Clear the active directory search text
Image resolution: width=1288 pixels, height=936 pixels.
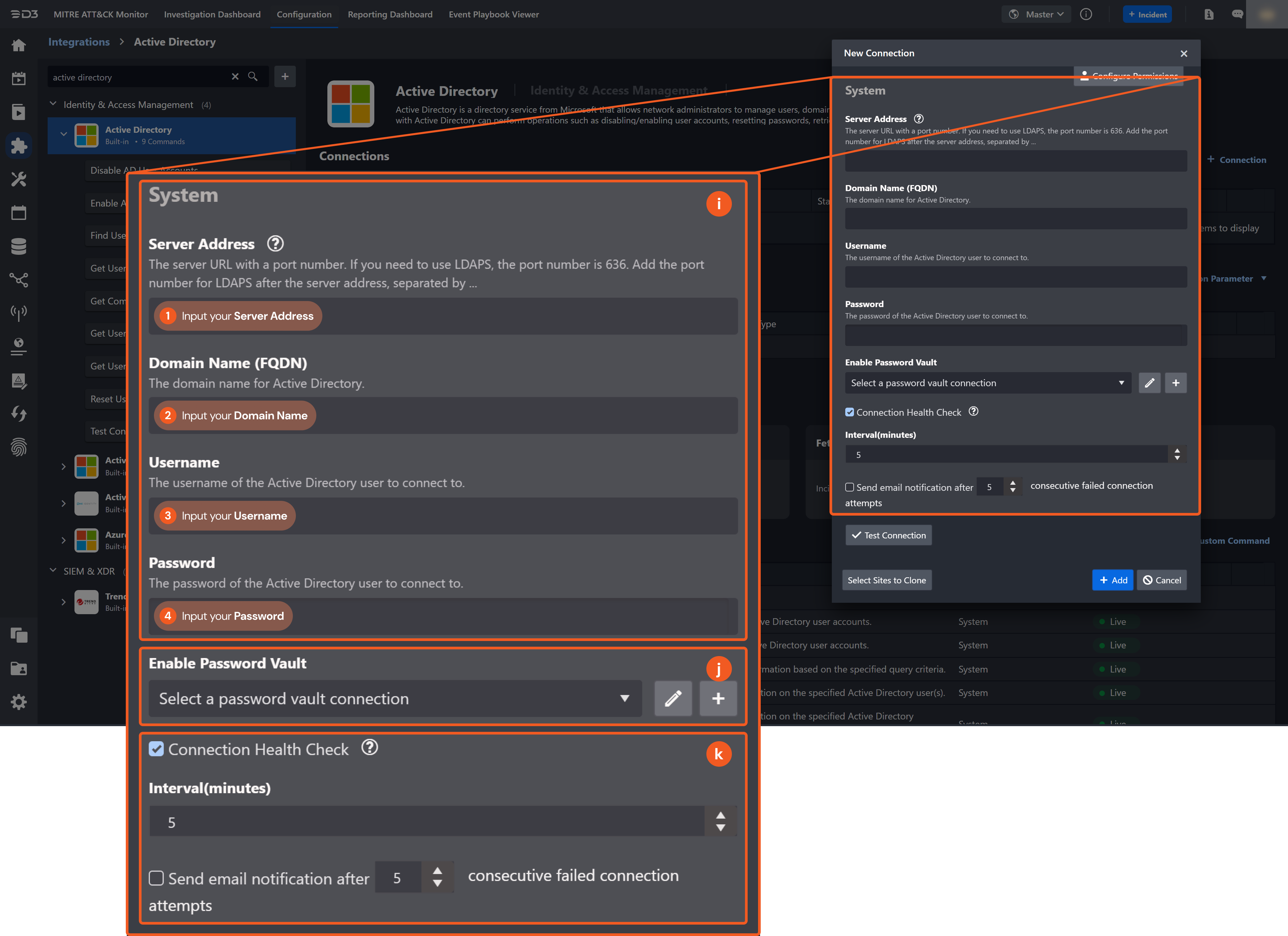[235, 77]
